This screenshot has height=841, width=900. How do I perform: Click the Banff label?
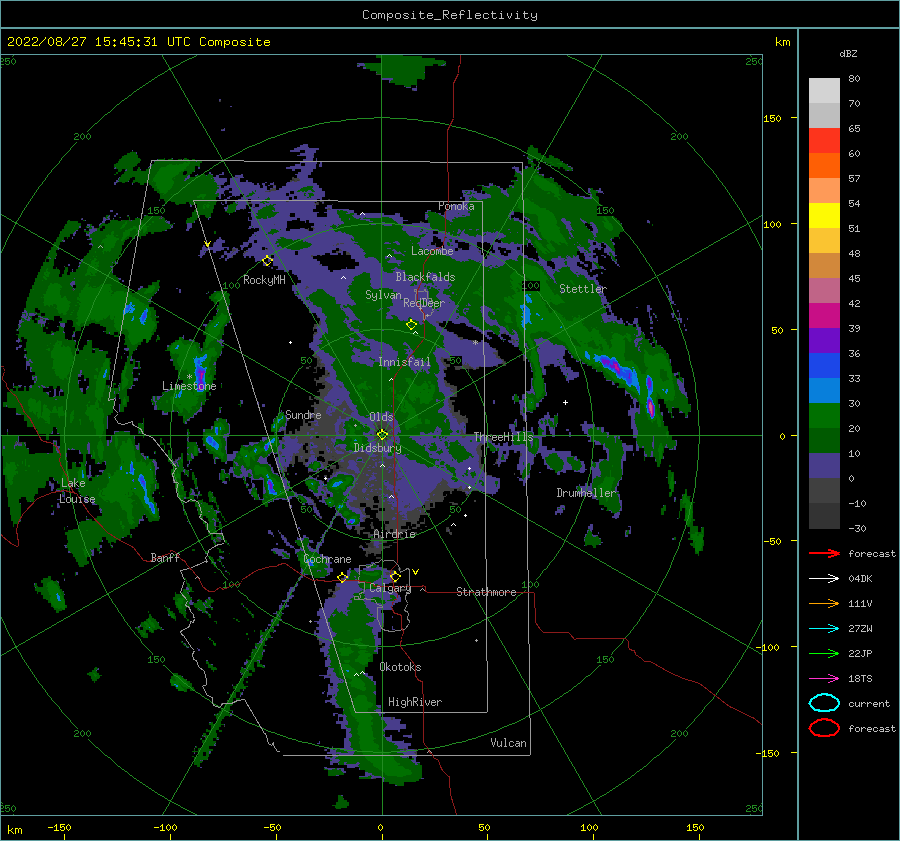165,558
